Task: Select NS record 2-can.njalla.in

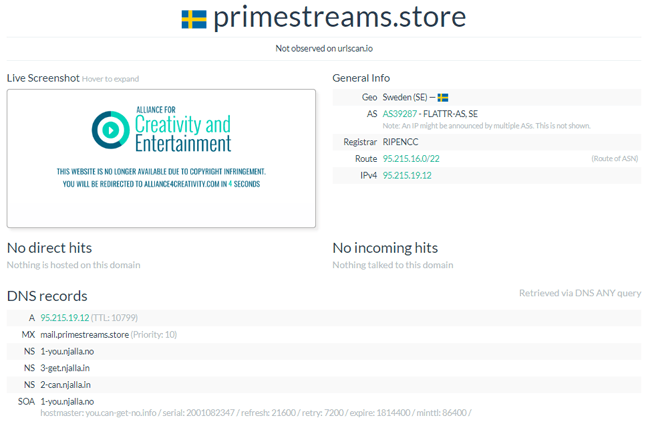Action: coord(65,385)
